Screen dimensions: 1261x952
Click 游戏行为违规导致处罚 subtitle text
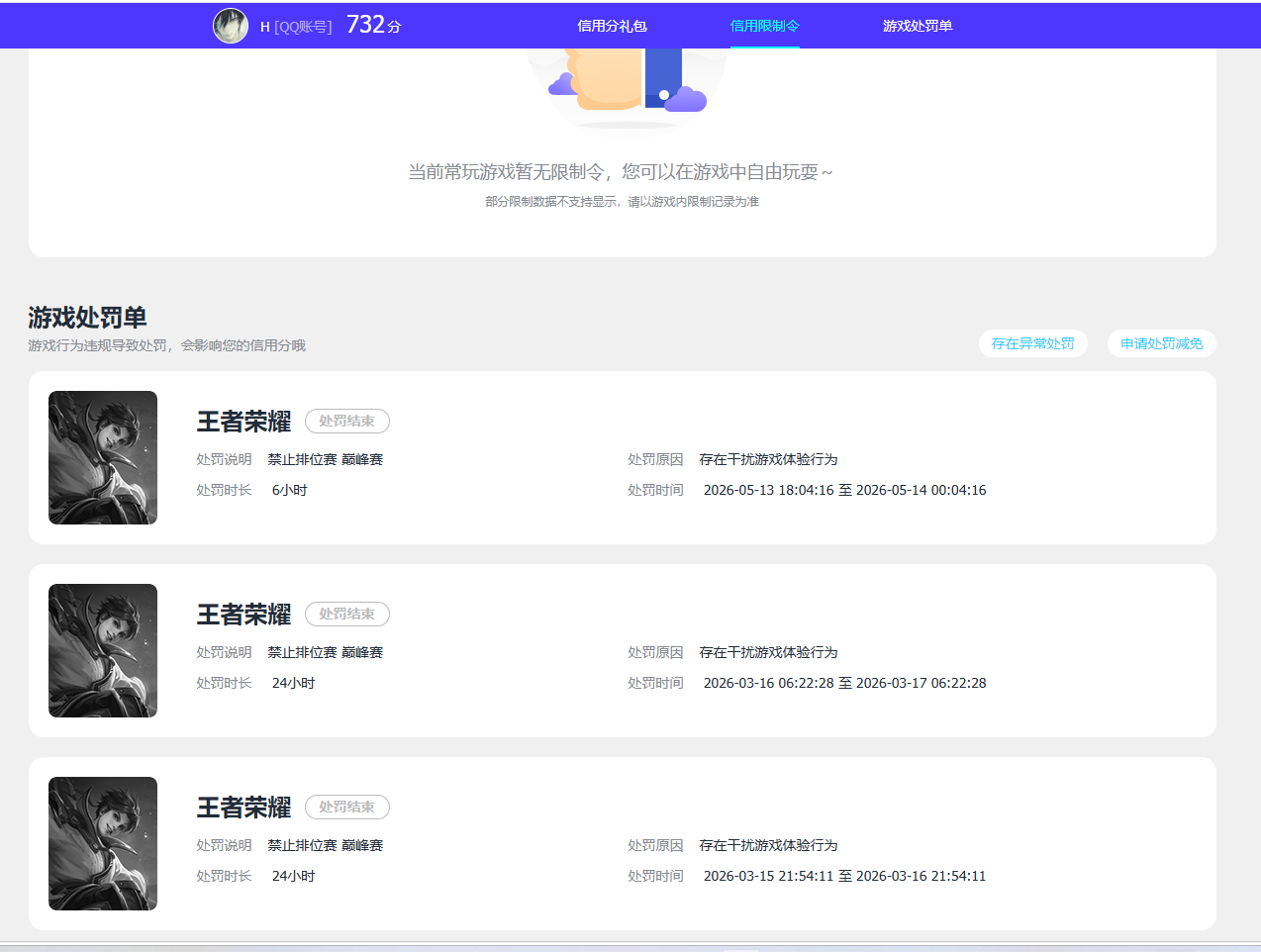pyautogui.click(x=166, y=345)
